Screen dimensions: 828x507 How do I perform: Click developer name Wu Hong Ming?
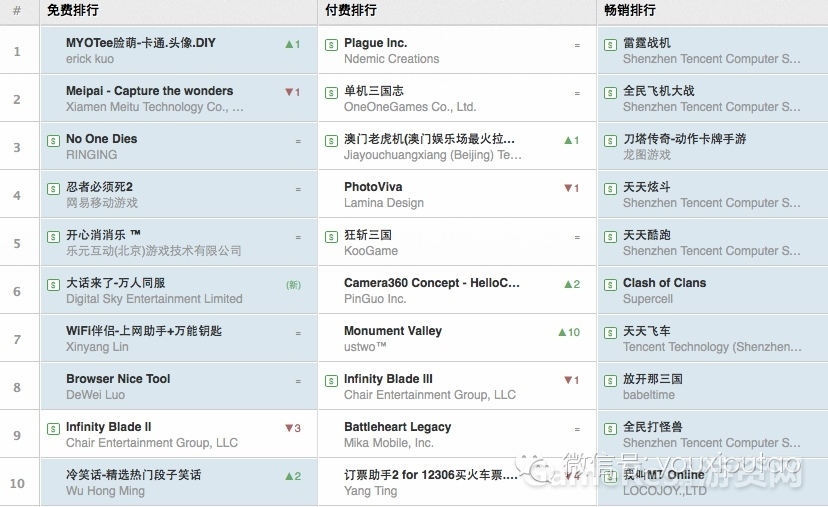click(x=105, y=491)
